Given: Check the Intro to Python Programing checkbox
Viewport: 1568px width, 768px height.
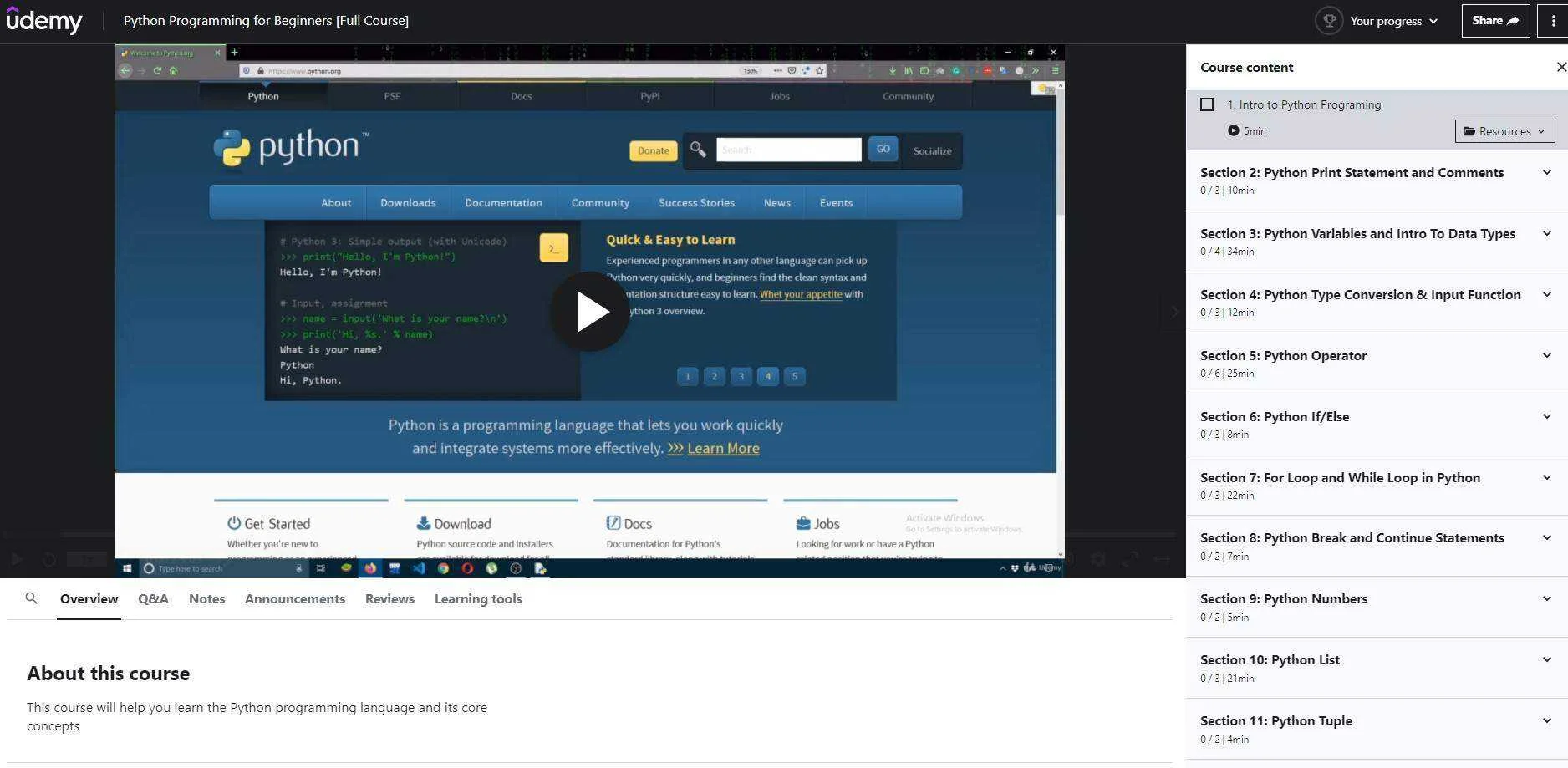Looking at the screenshot, I should point(1207,104).
